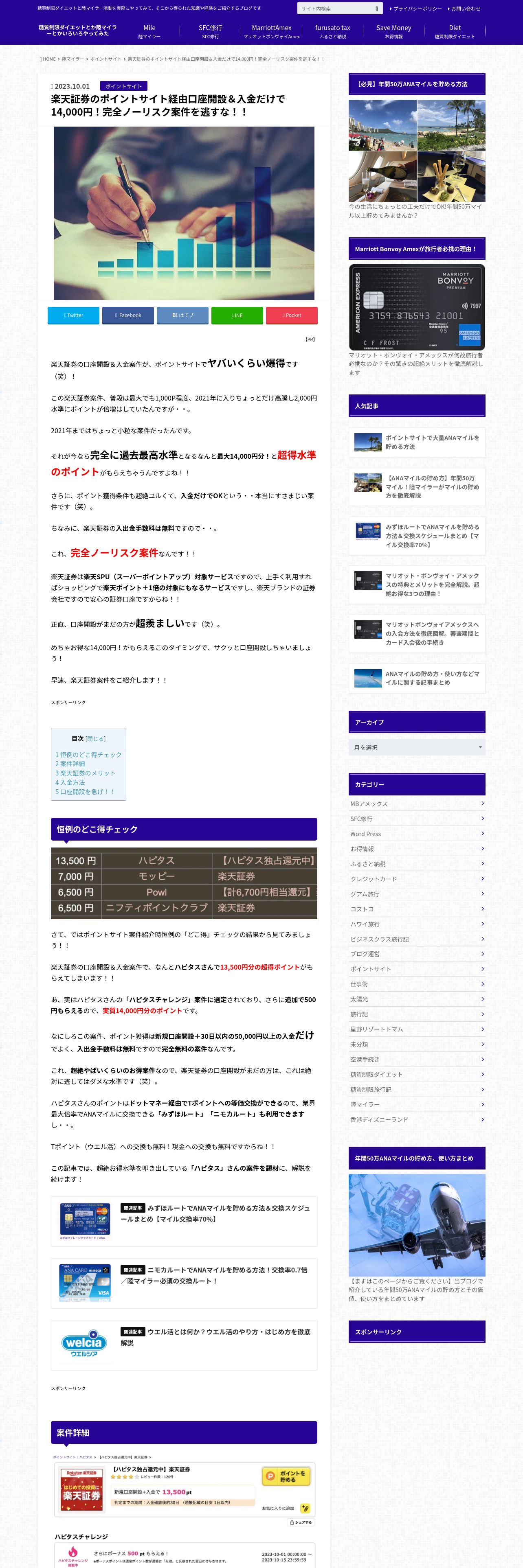Viewport: 523px width, 1568px height.
Task: Click beach photo collage in sidebar
Action: [416, 150]
